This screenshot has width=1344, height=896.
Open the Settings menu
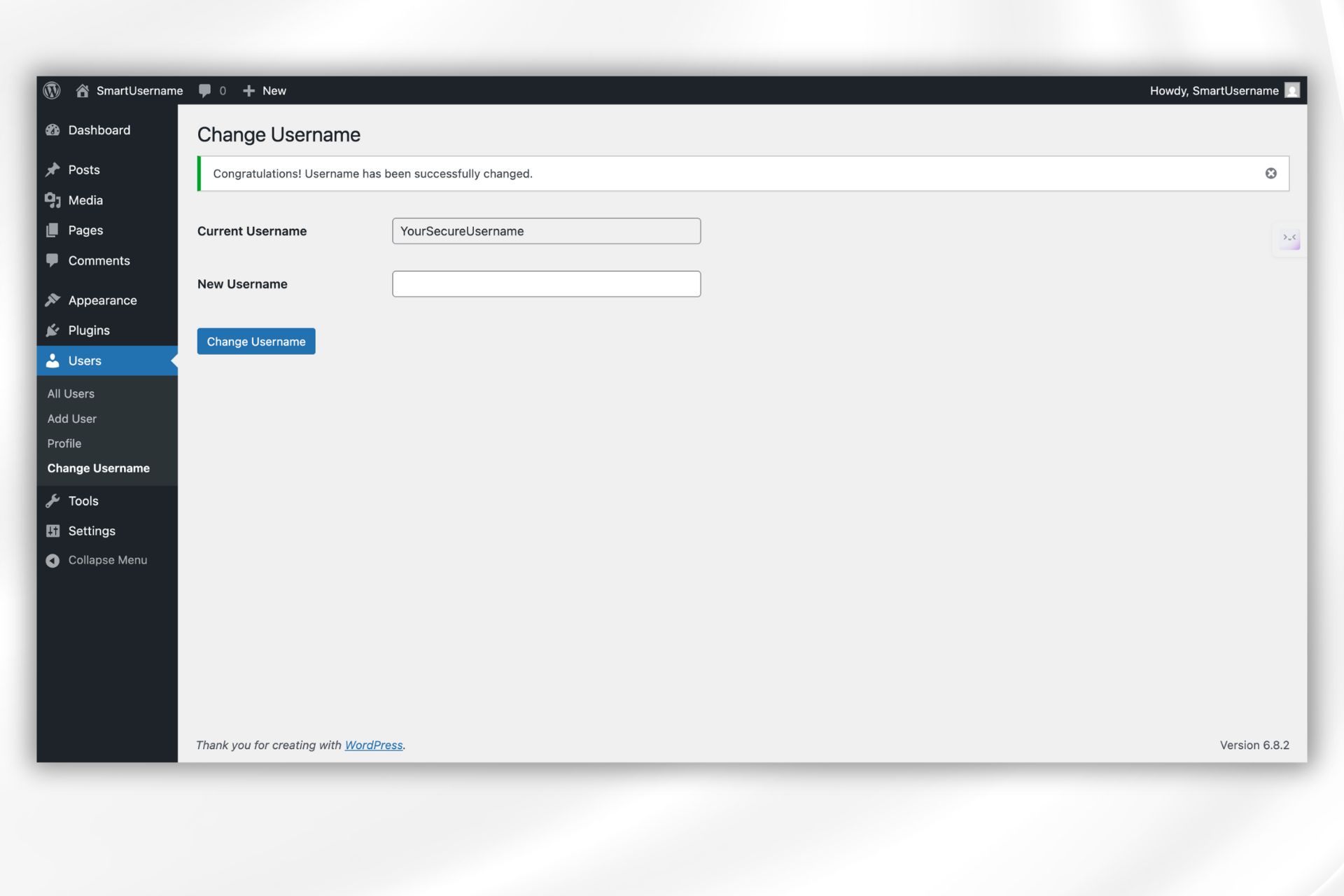coord(91,531)
